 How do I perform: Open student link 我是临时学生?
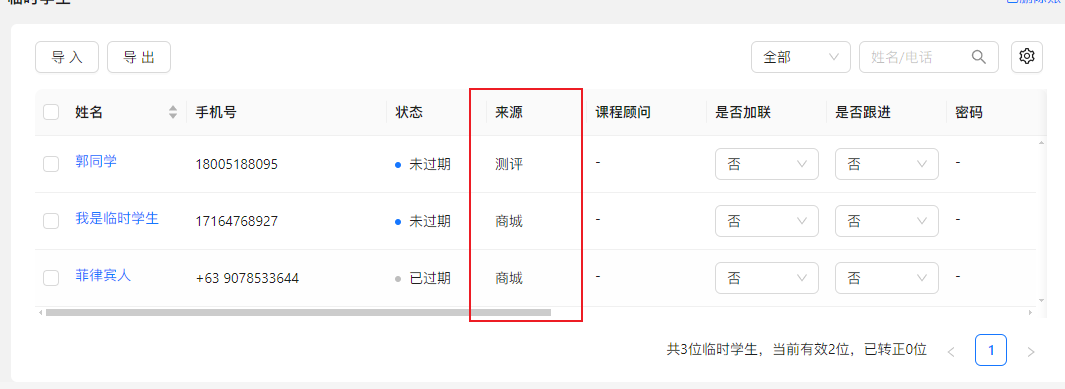[x=117, y=219]
